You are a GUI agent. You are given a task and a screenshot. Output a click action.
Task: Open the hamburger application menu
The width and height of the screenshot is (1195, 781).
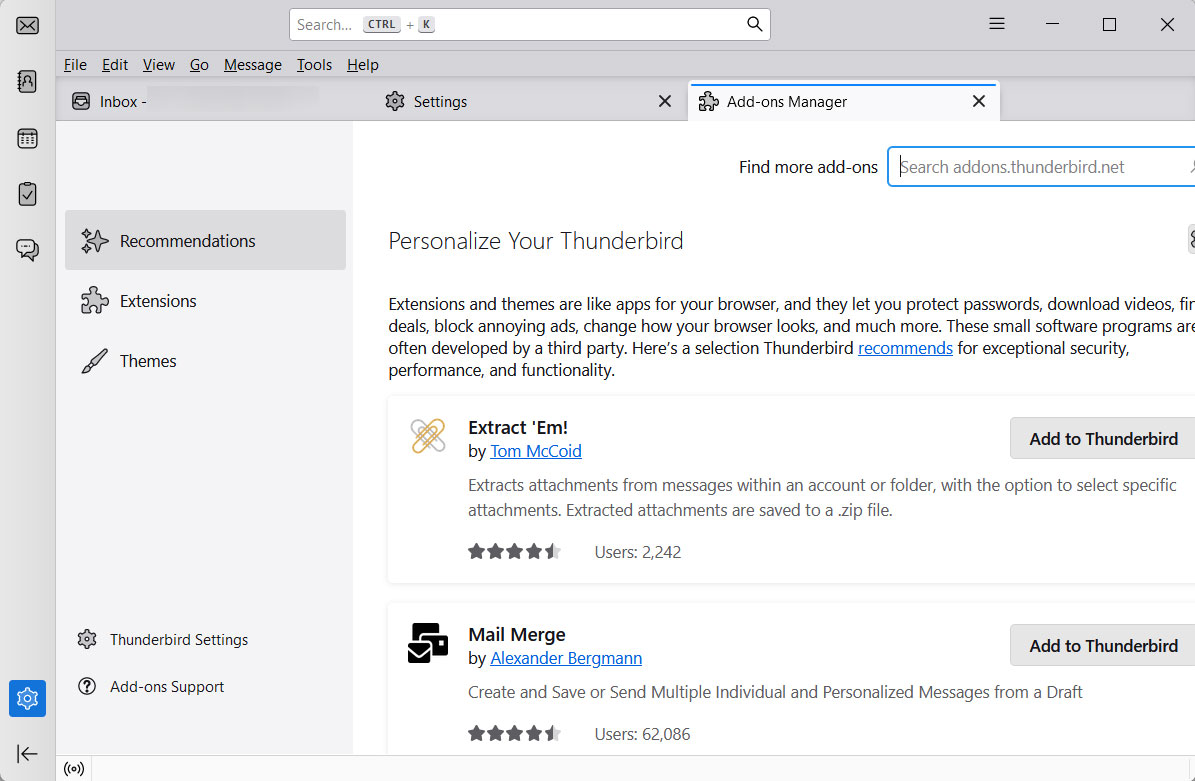click(x=996, y=25)
